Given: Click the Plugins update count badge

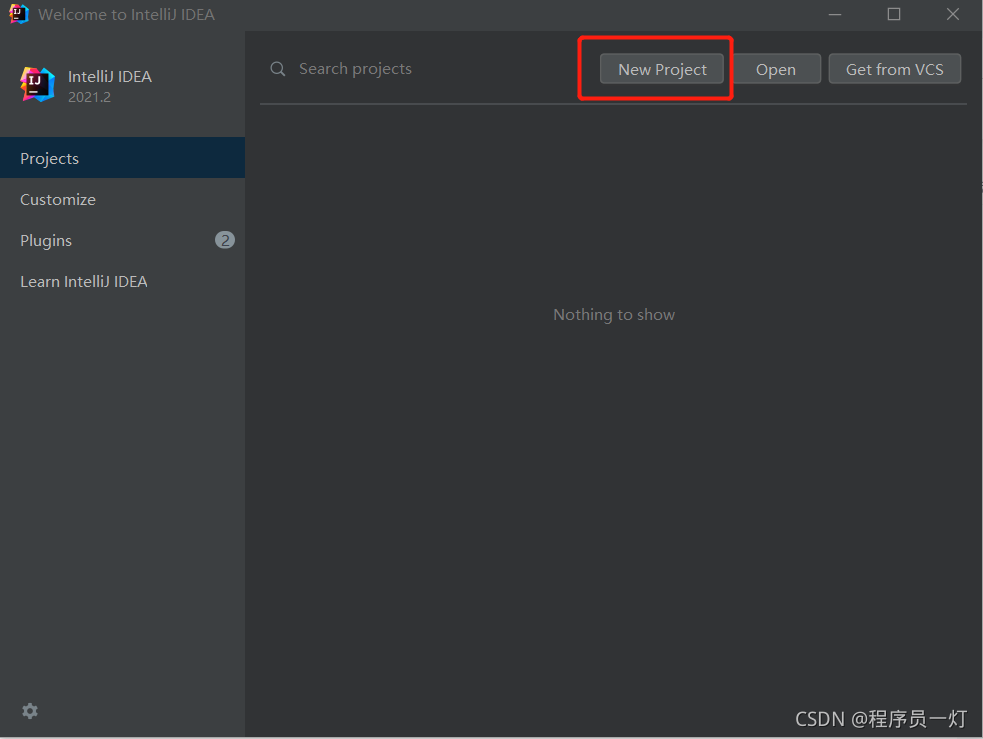Looking at the screenshot, I should coord(224,240).
